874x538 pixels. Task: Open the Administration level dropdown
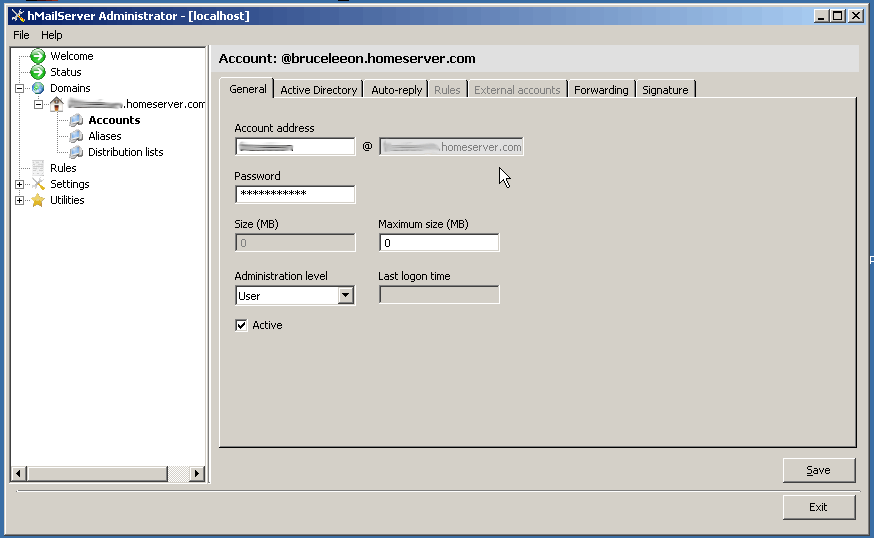click(x=346, y=295)
